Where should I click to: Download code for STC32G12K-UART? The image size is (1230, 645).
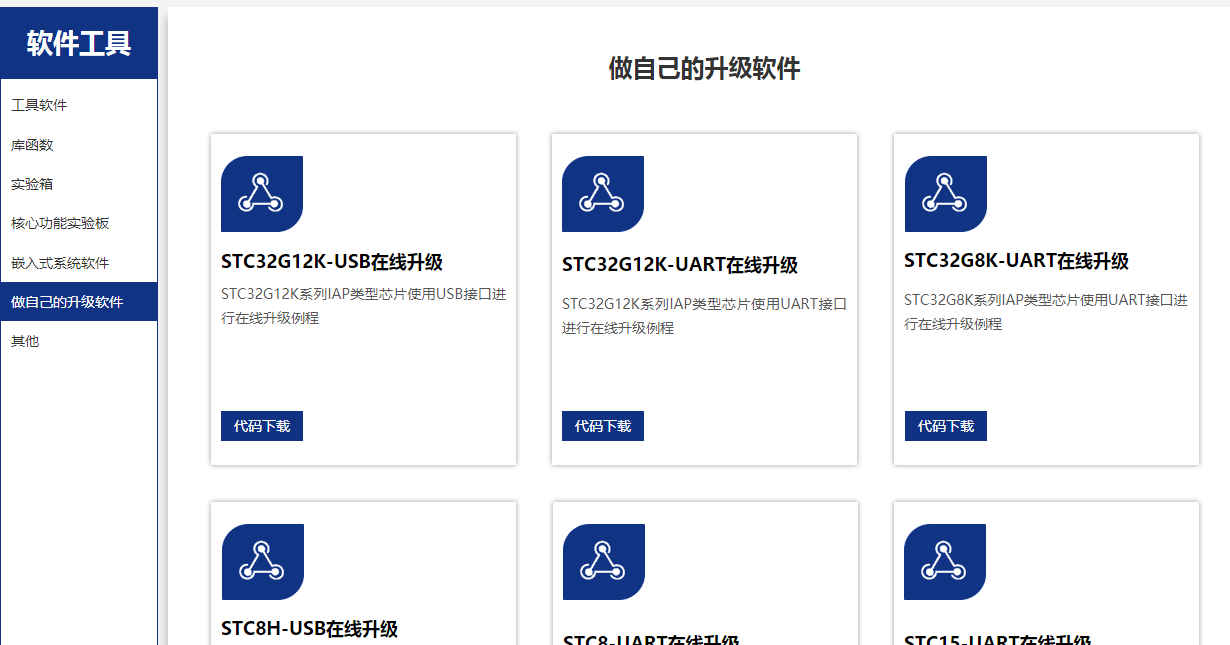pyautogui.click(x=603, y=426)
